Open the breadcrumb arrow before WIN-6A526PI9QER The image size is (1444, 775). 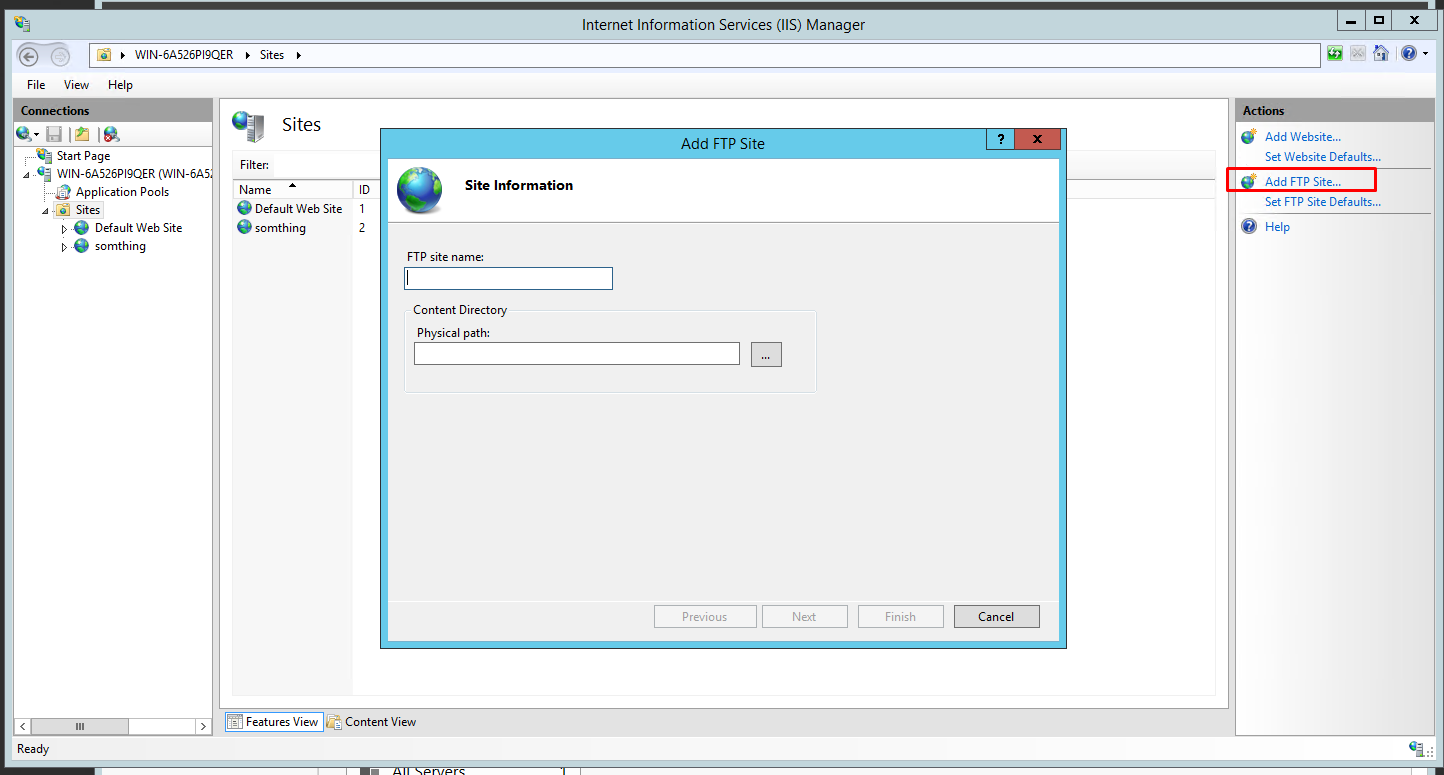[123, 55]
